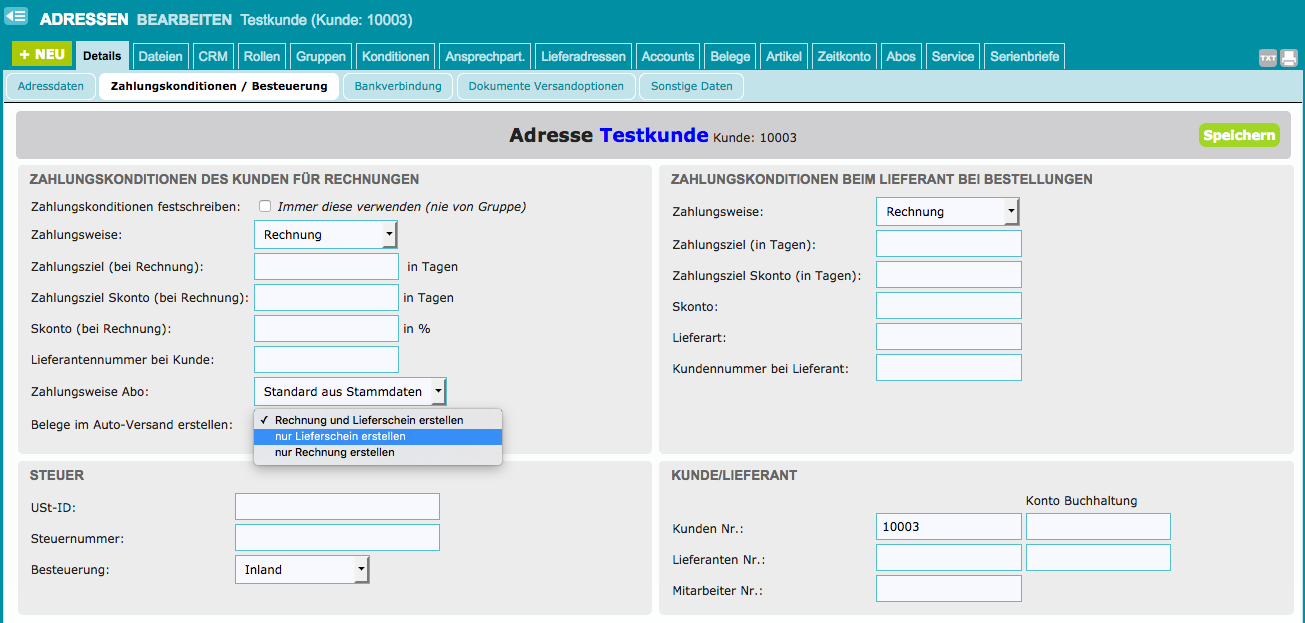Image resolution: width=1305 pixels, height=623 pixels.
Task: Click the green NEU button
Action: pos(42,55)
